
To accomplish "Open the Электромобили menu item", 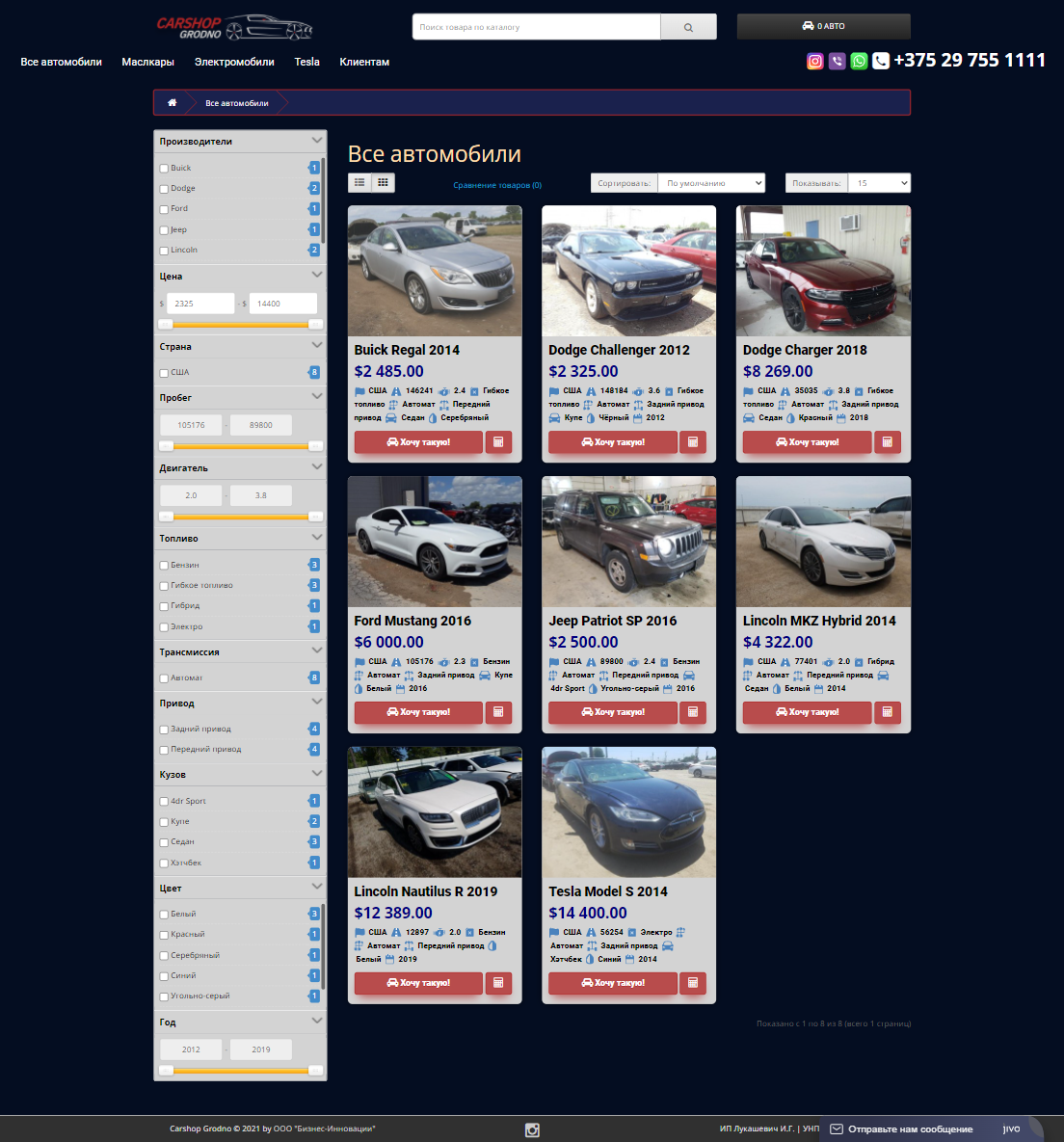I will click(234, 62).
